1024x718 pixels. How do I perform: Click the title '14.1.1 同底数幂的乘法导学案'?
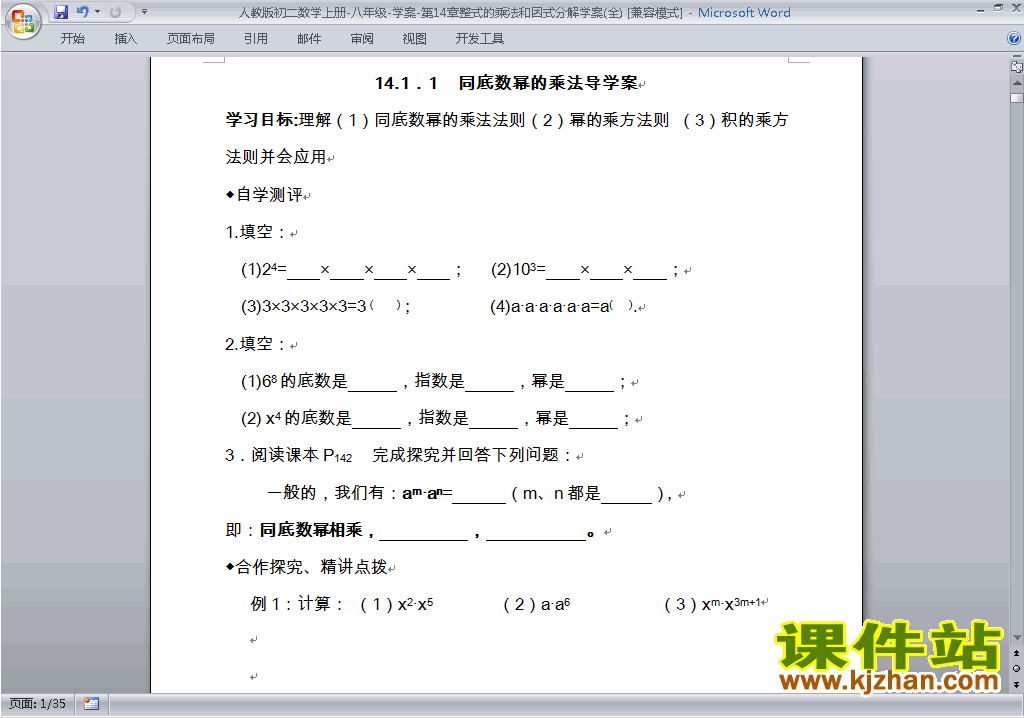pyautogui.click(x=506, y=83)
